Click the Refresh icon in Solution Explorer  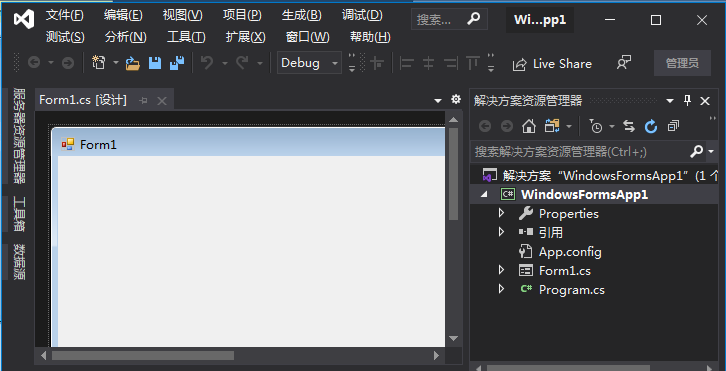coord(651,126)
